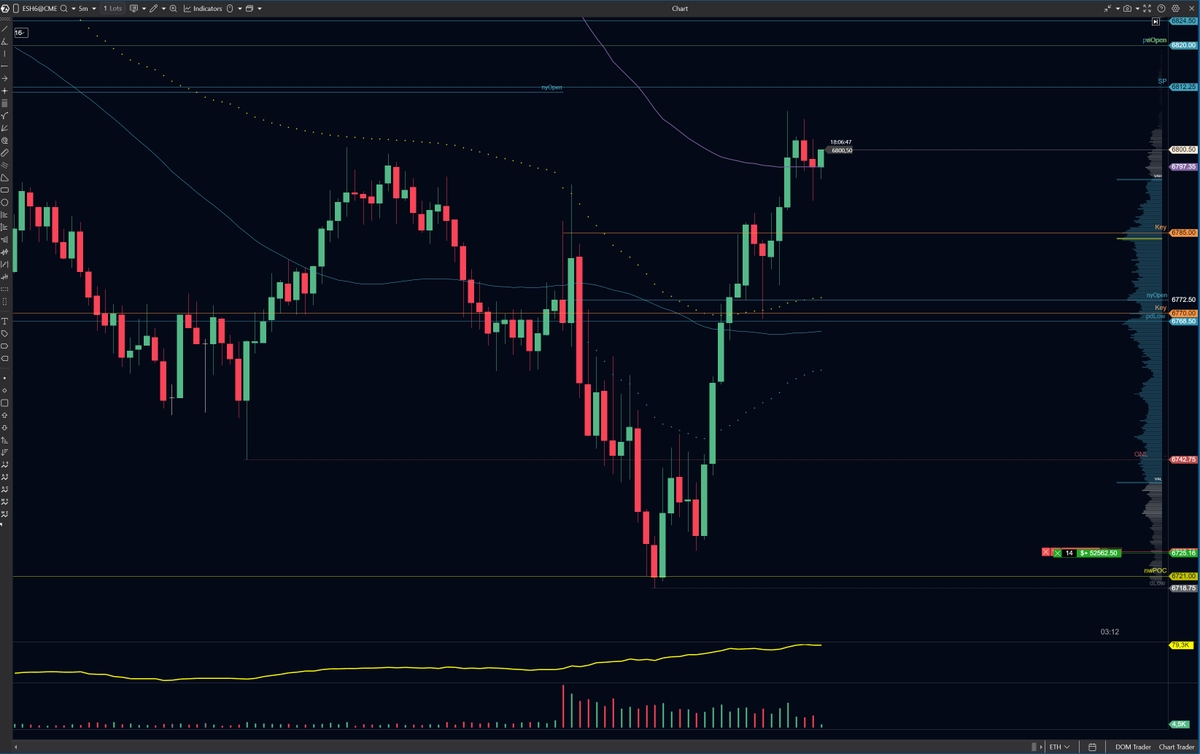This screenshot has height=754, width=1200.
Task: Click the window layout icon in toolbar
Action: coord(249,8)
